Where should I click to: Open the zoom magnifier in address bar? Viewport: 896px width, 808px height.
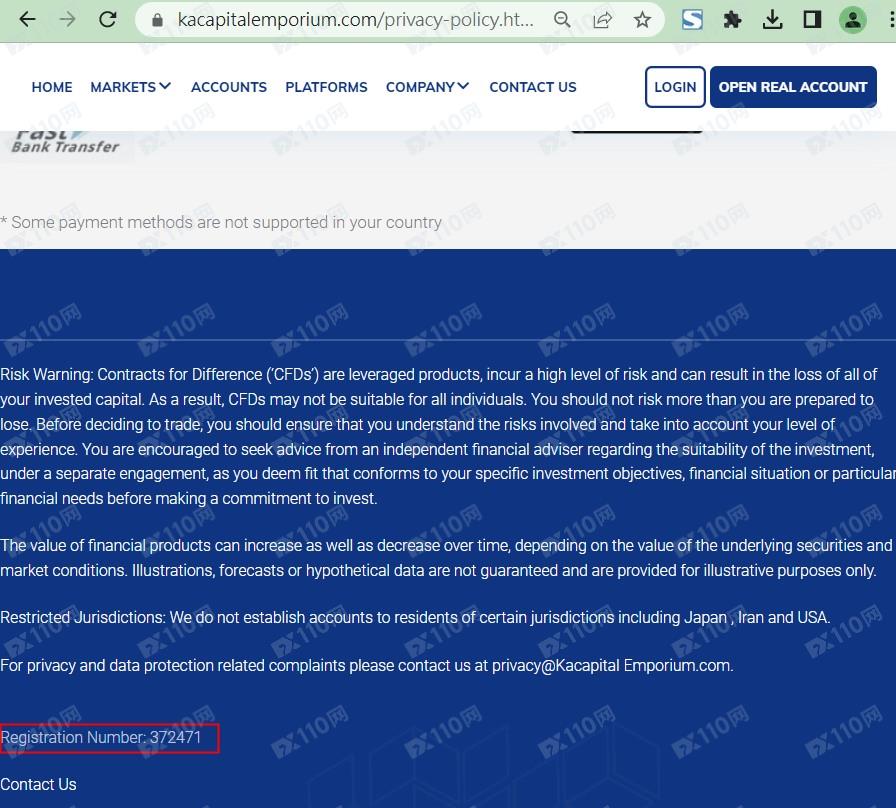pyautogui.click(x=563, y=20)
